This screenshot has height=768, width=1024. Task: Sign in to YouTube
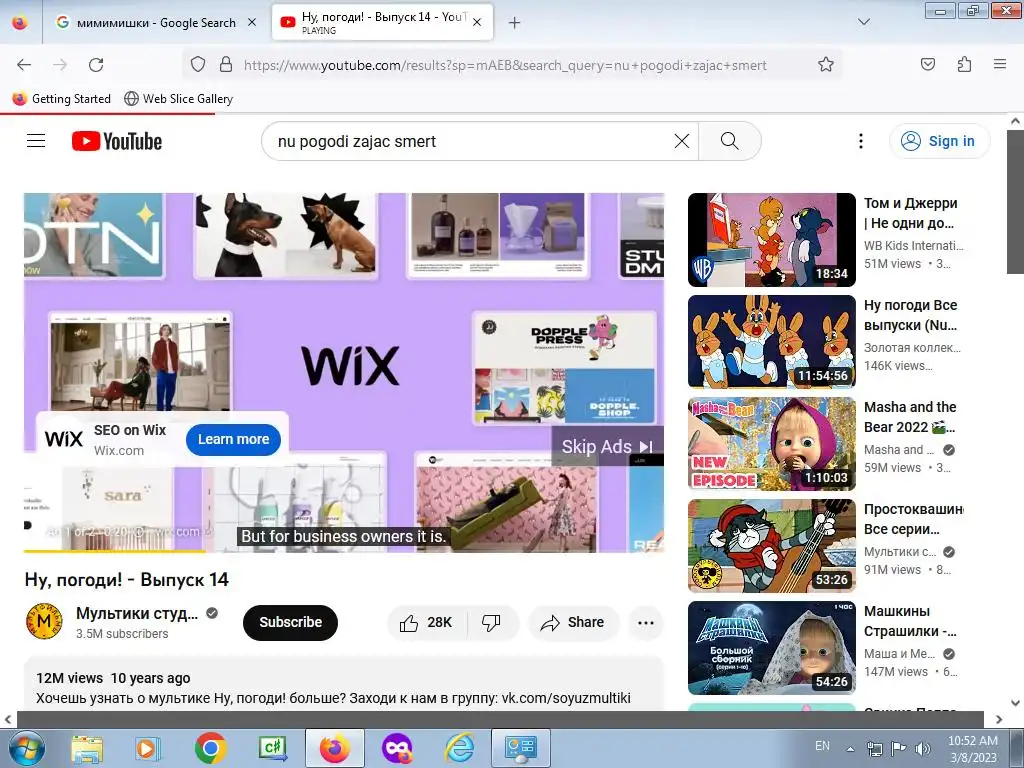[939, 141]
